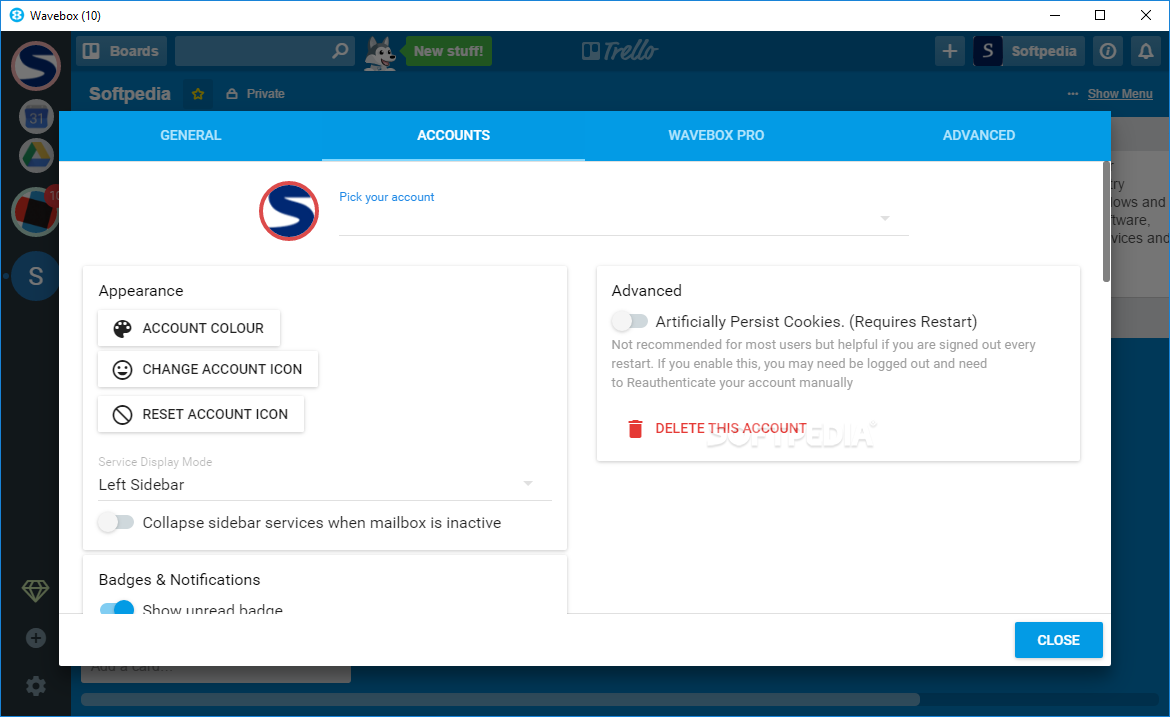Click the Reset Account Icon button
The image size is (1170, 717).
(x=201, y=414)
